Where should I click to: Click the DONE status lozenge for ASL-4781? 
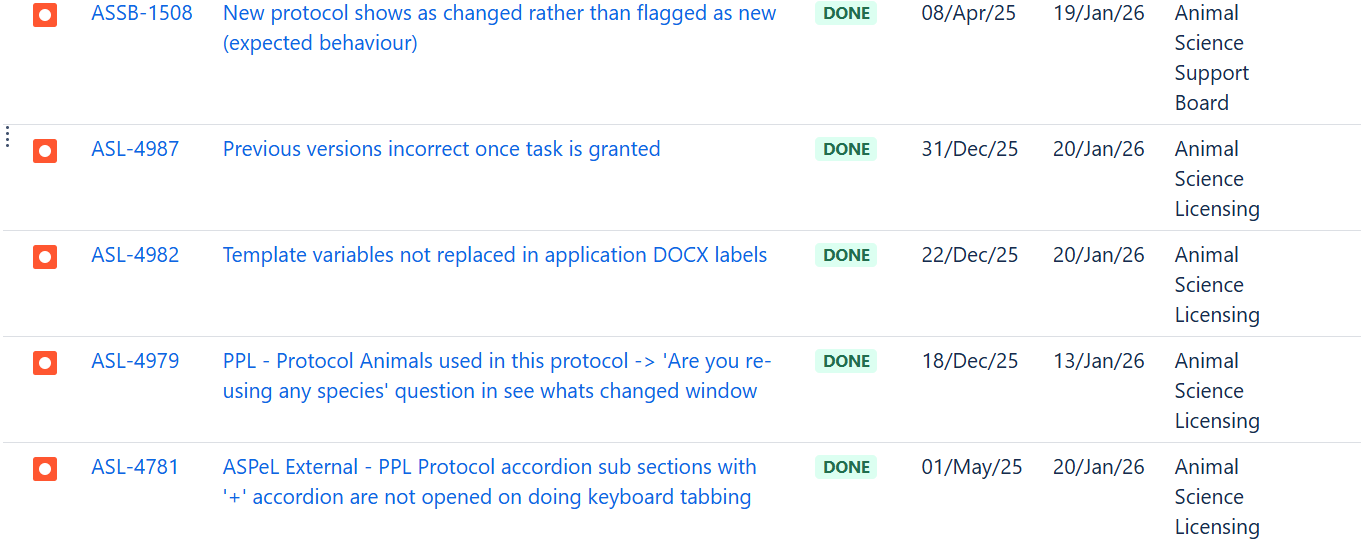pyautogui.click(x=846, y=468)
